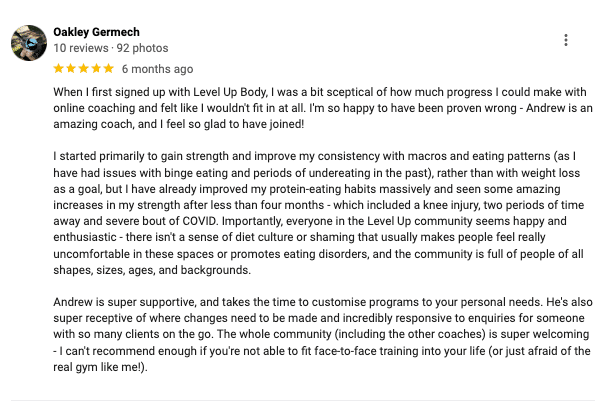Click the paragraph starting "When I first signed up"

click(x=300, y=106)
